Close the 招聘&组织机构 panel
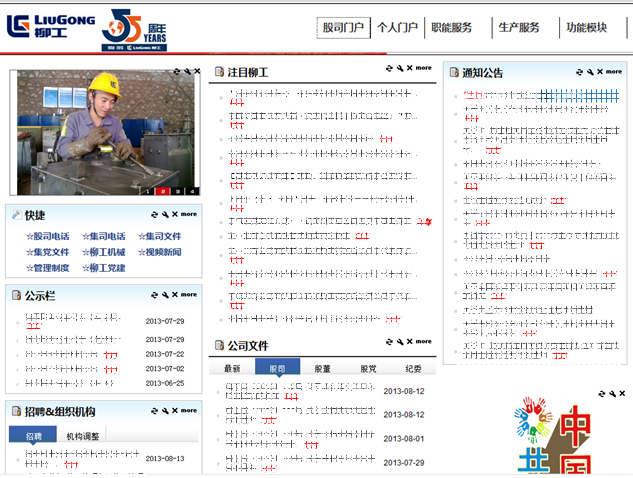The height and width of the screenshot is (478, 633). pyautogui.click(x=175, y=411)
